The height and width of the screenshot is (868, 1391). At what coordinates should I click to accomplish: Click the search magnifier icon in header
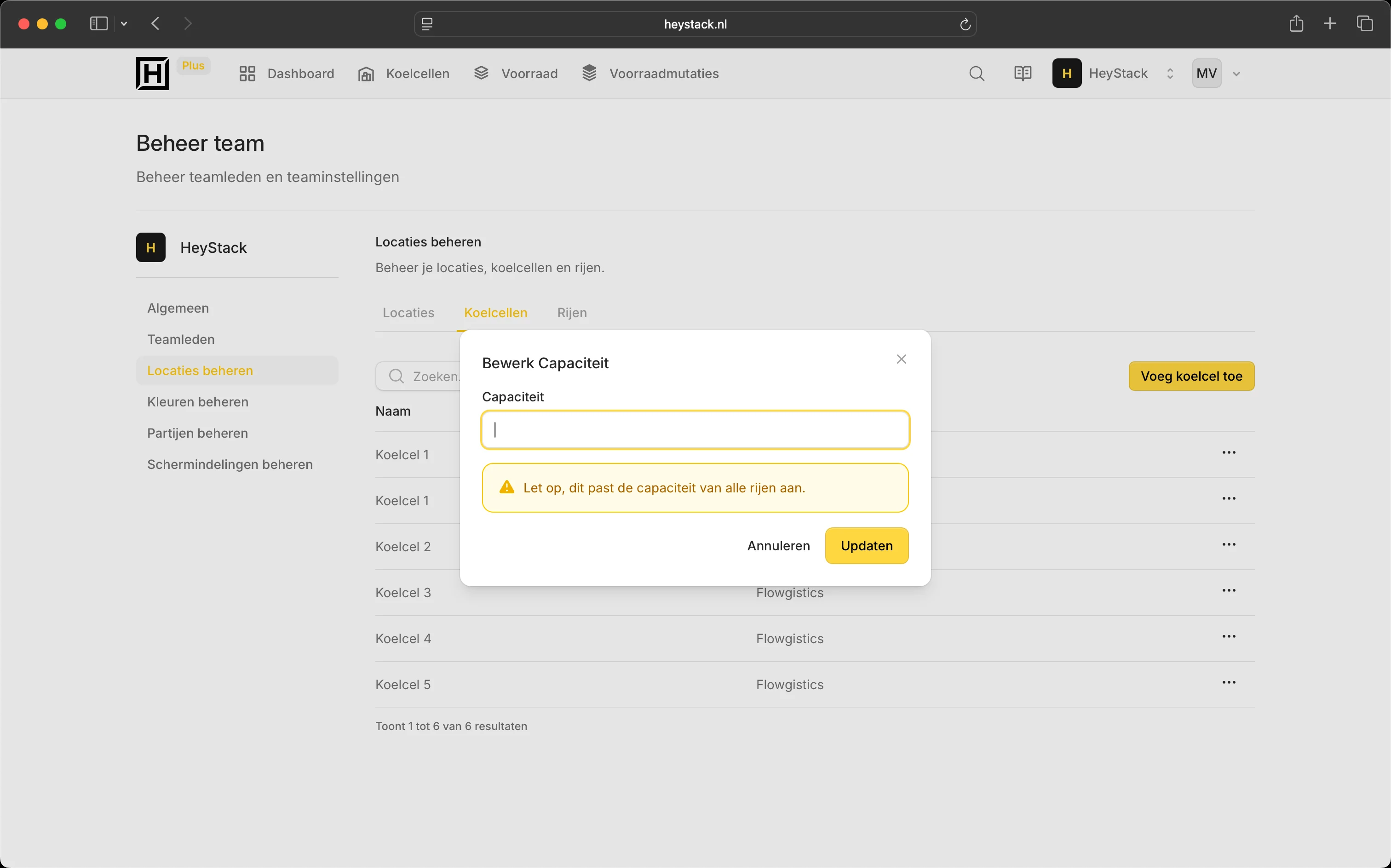[977, 74]
